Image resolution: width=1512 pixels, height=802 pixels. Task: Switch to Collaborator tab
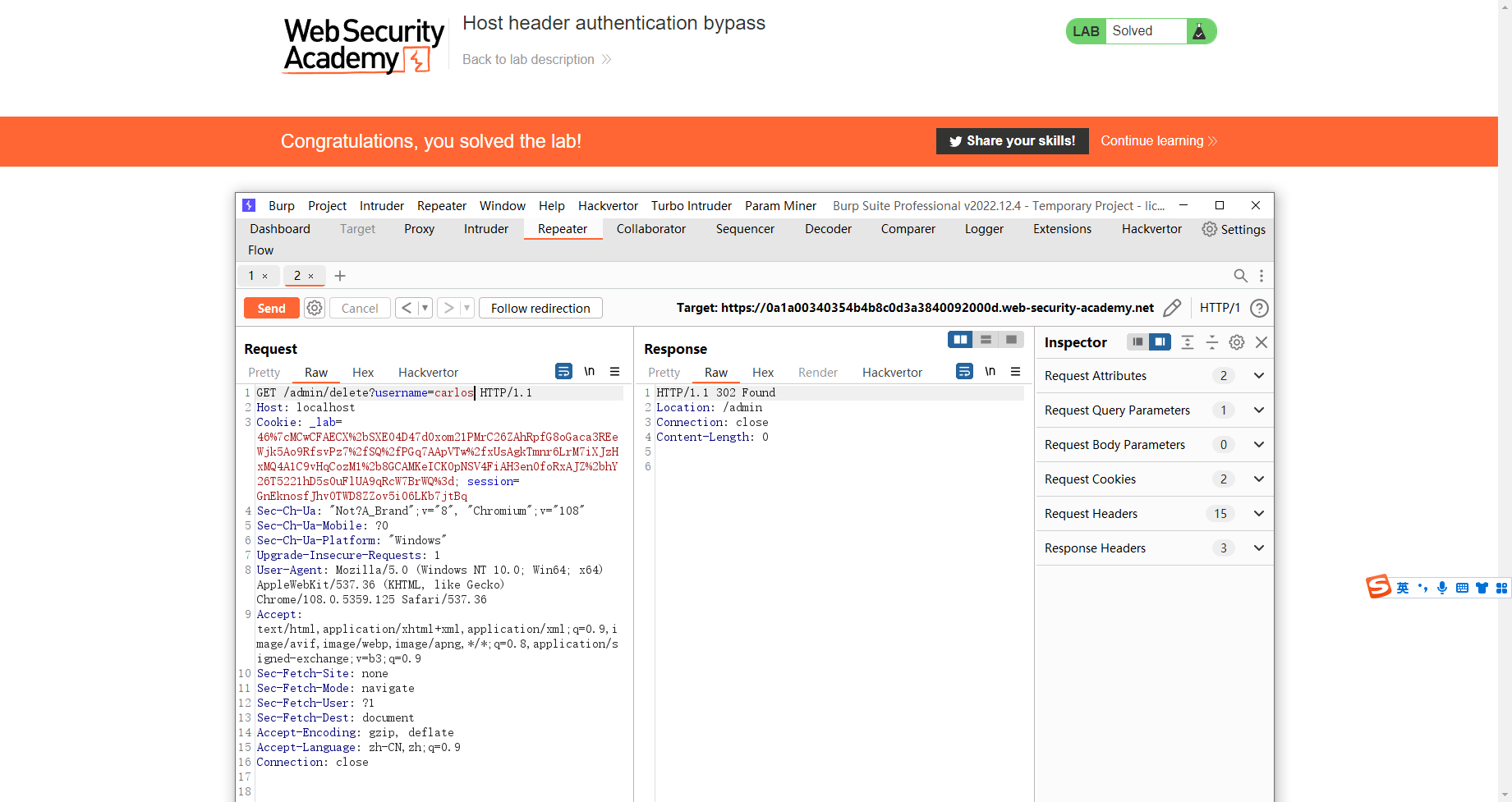coord(651,229)
